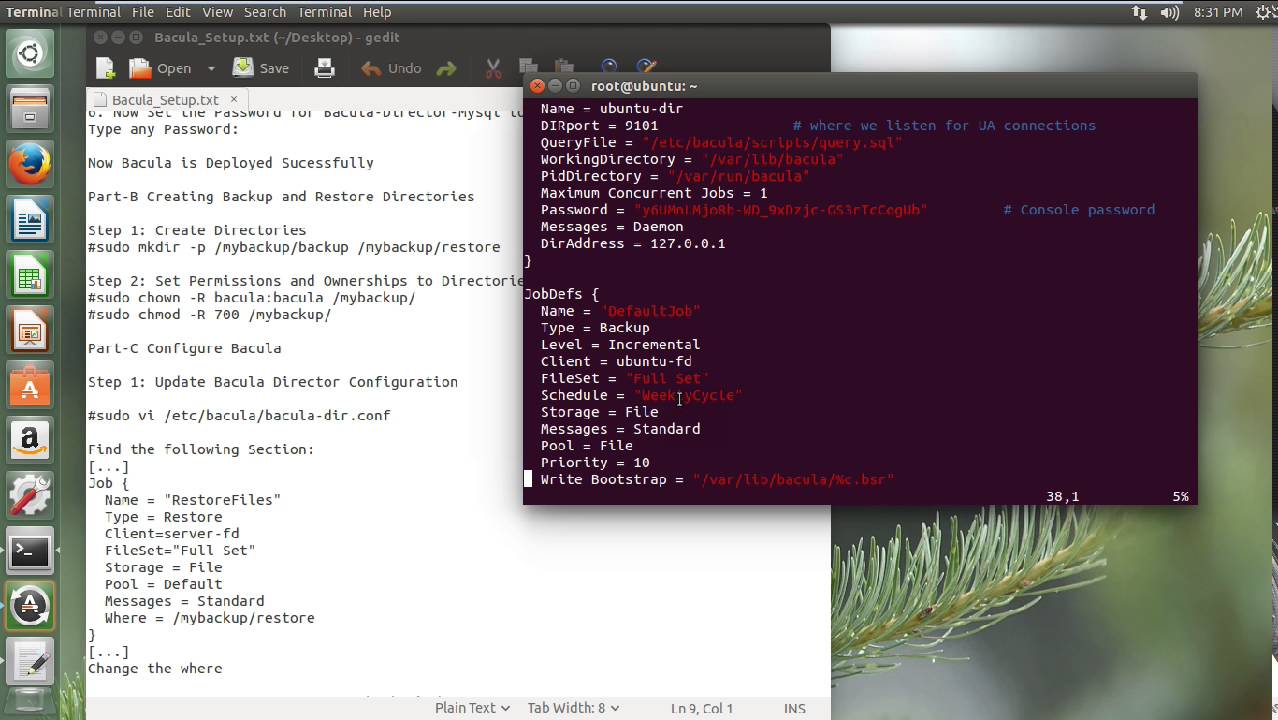The image size is (1278, 720).
Task: Click "Part-C Configure Bacula" text in gedit
Action: 184,348
